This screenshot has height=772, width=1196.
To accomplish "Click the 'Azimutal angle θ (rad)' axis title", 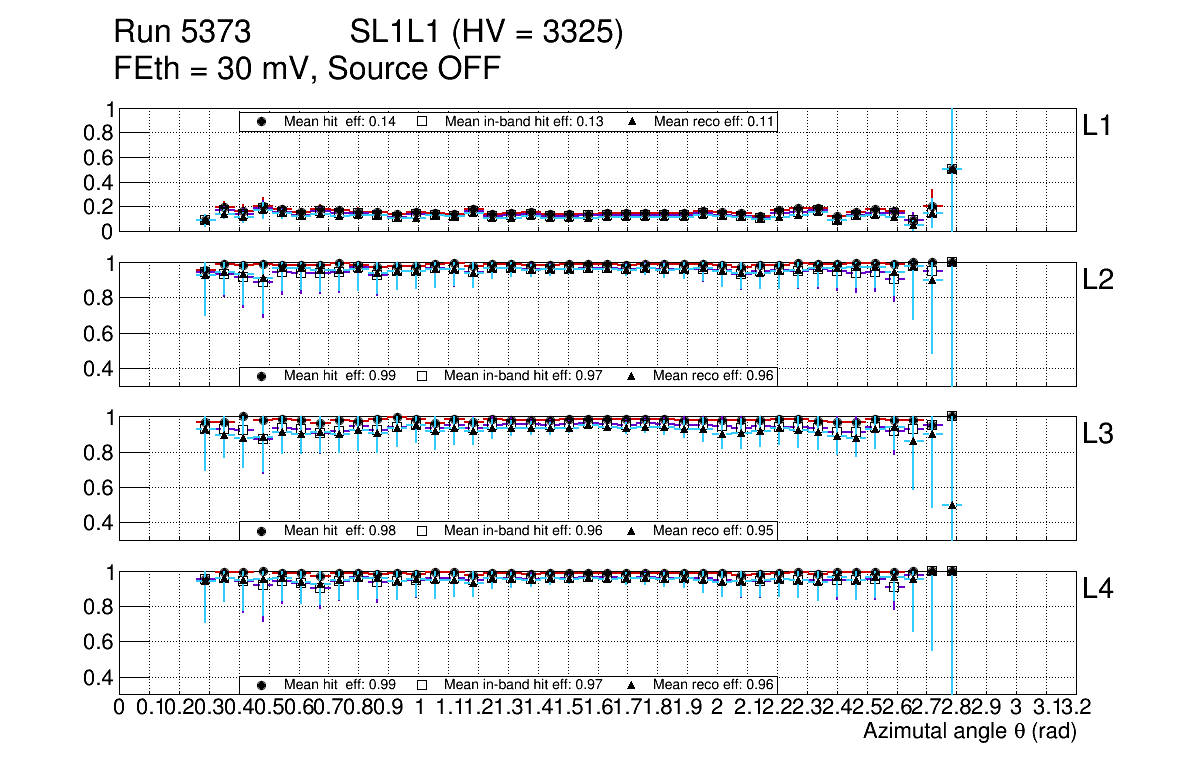I will coord(969,732).
